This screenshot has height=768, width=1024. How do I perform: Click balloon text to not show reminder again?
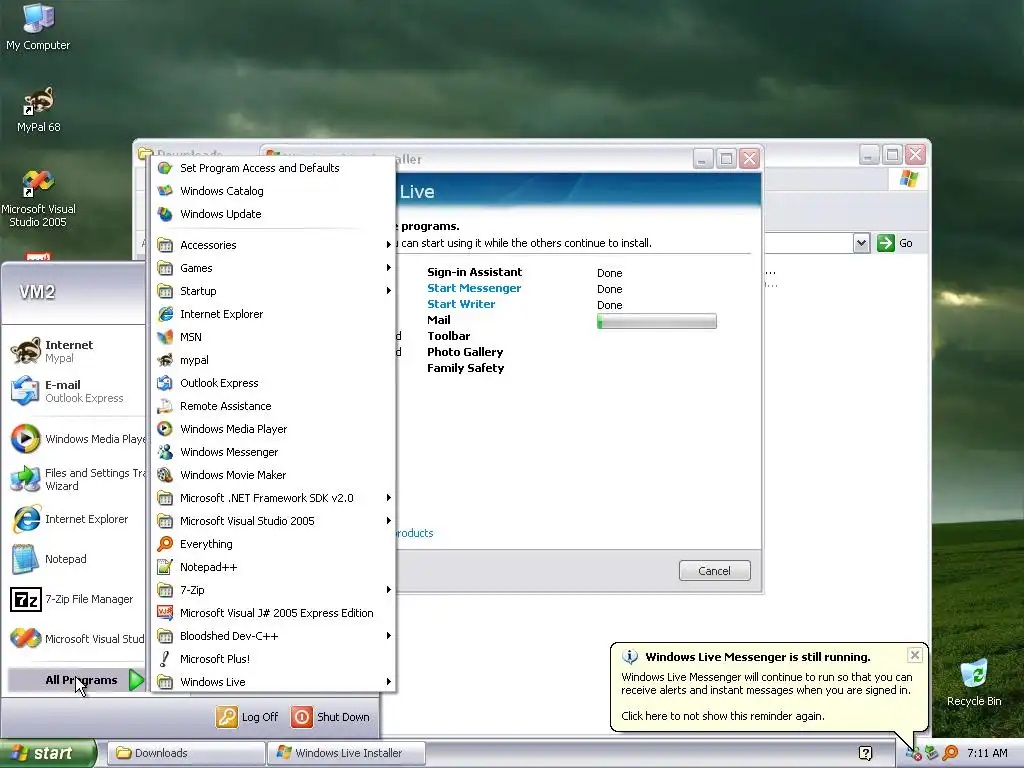722,716
